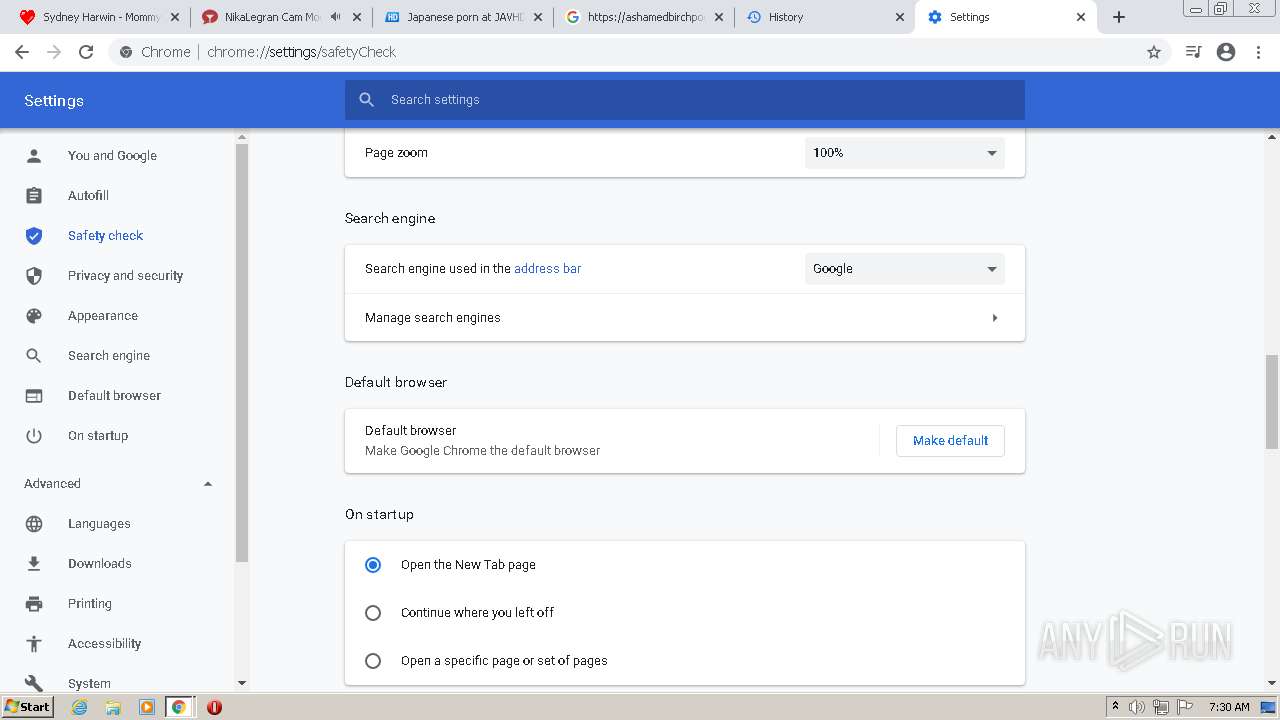
Task: Close the Japanese porn at JAVHD tab
Action: (x=538, y=17)
